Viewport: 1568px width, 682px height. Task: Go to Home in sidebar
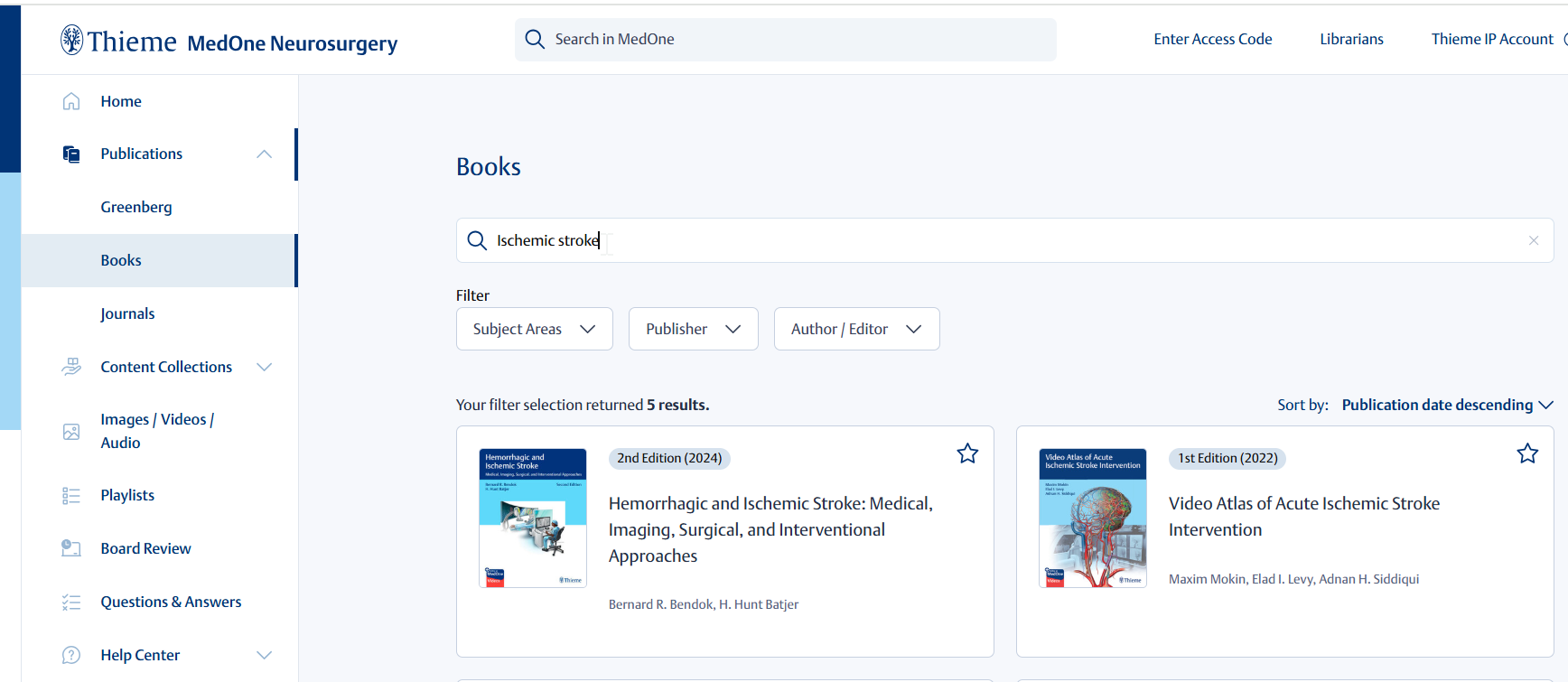pyautogui.click(x=121, y=101)
